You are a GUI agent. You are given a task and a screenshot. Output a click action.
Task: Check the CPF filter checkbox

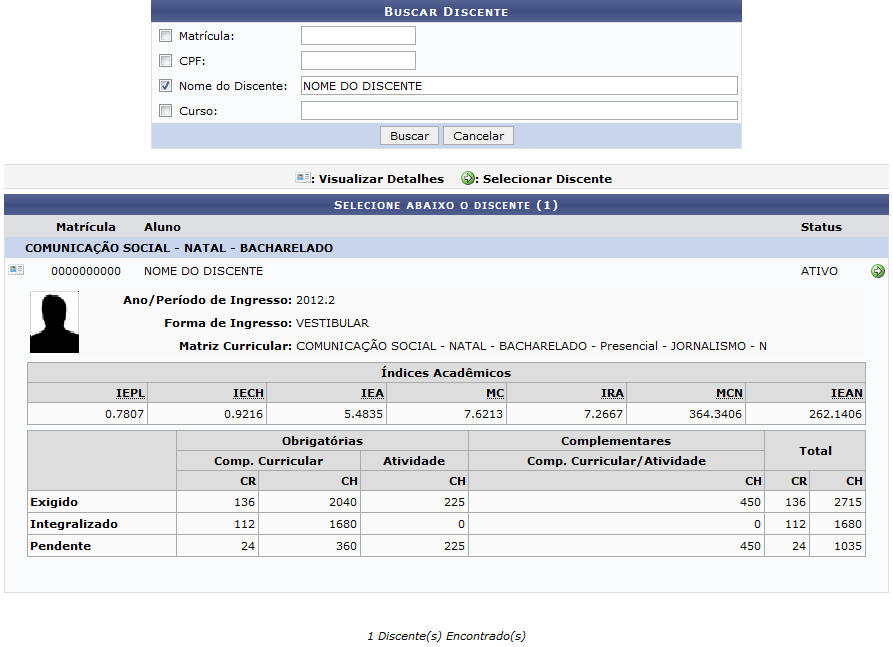pos(166,61)
